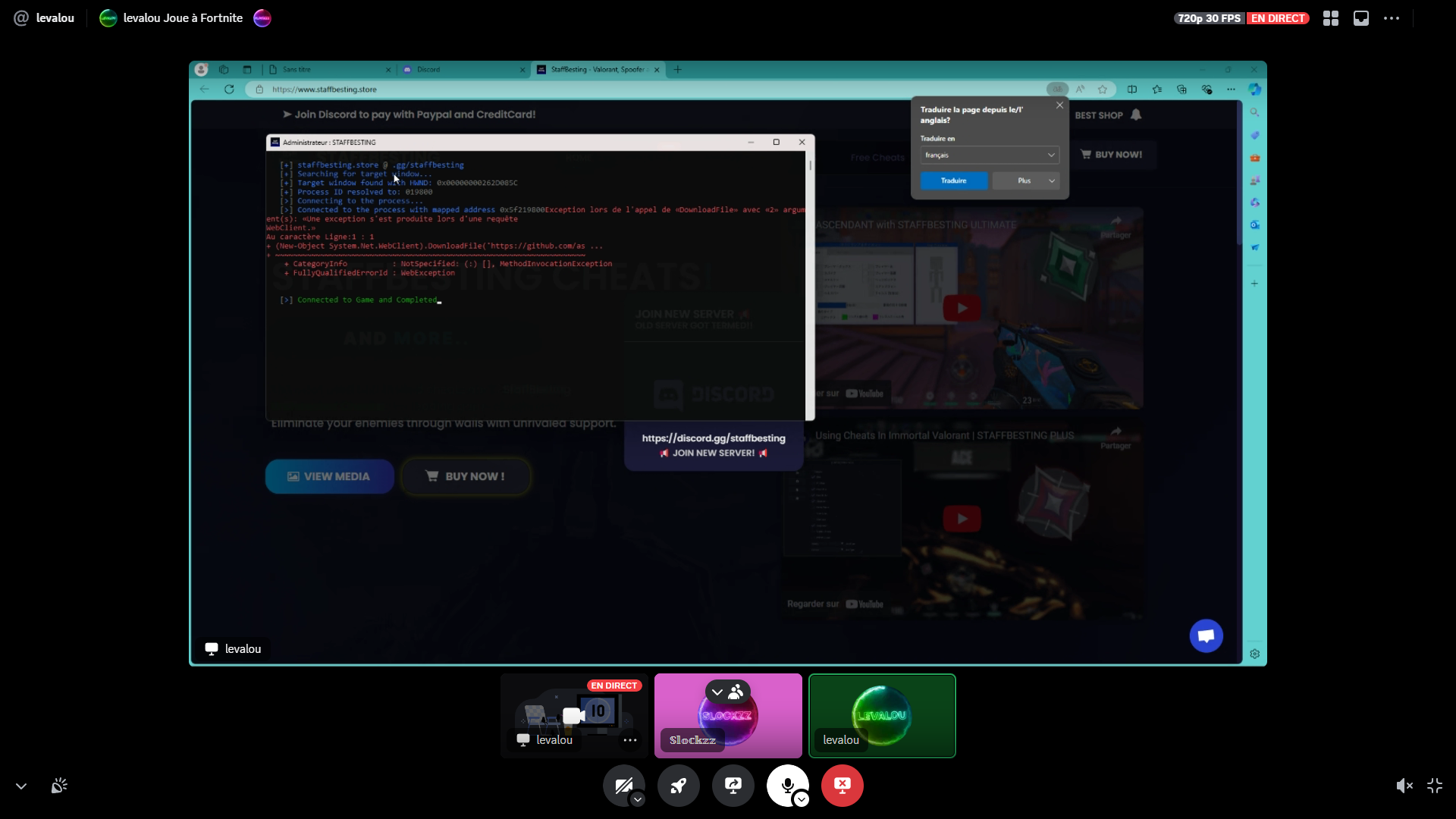Open sidebar settings gear
The image size is (1456, 819).
(1255, 654)
